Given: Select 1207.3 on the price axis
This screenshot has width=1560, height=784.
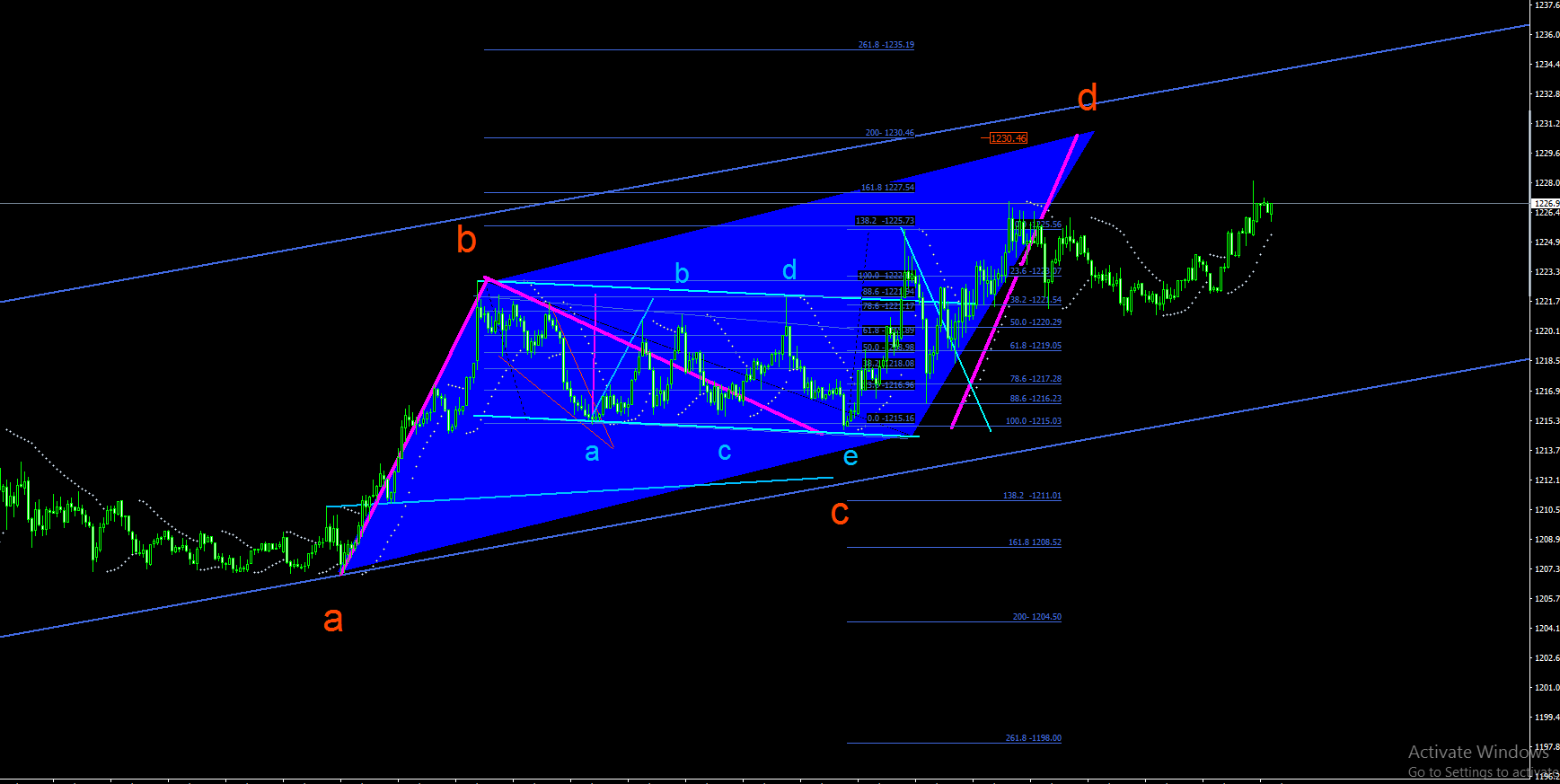Looking at the screenshot, I should 1547,569.
